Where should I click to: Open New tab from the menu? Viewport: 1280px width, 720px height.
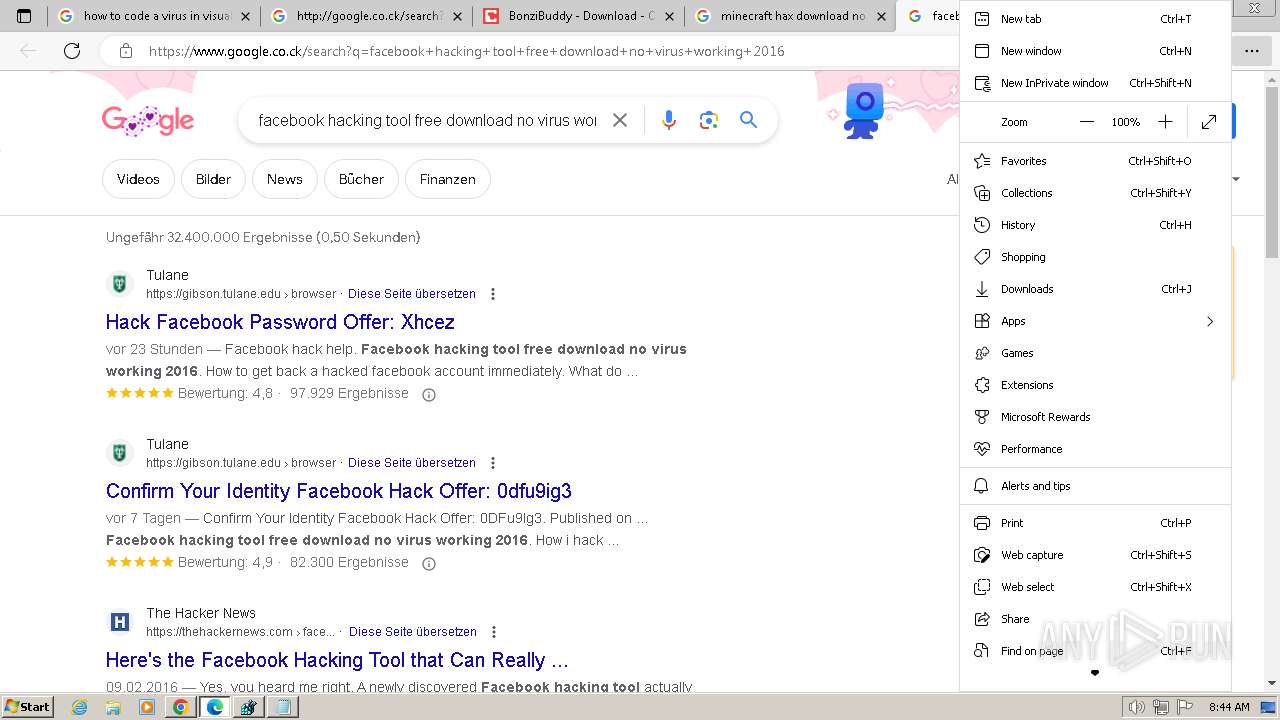click(1095, 19)
